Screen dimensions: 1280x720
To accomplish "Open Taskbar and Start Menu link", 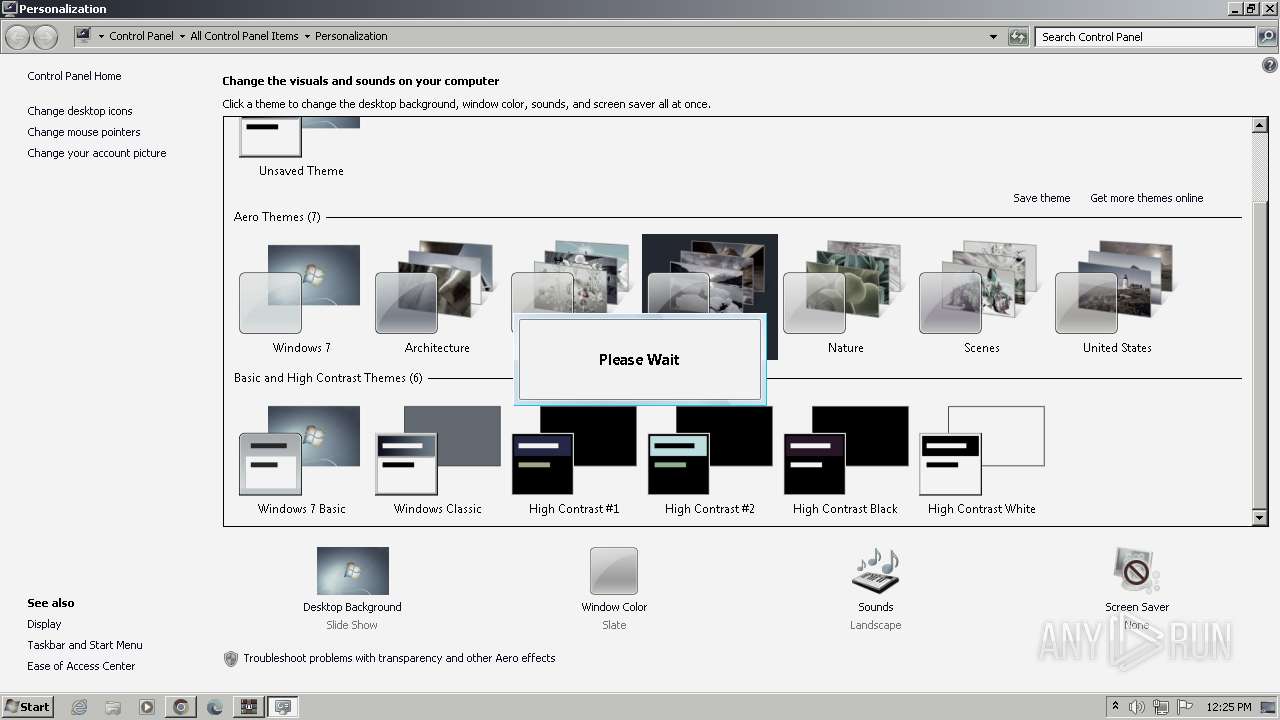I will coord(85,645).
